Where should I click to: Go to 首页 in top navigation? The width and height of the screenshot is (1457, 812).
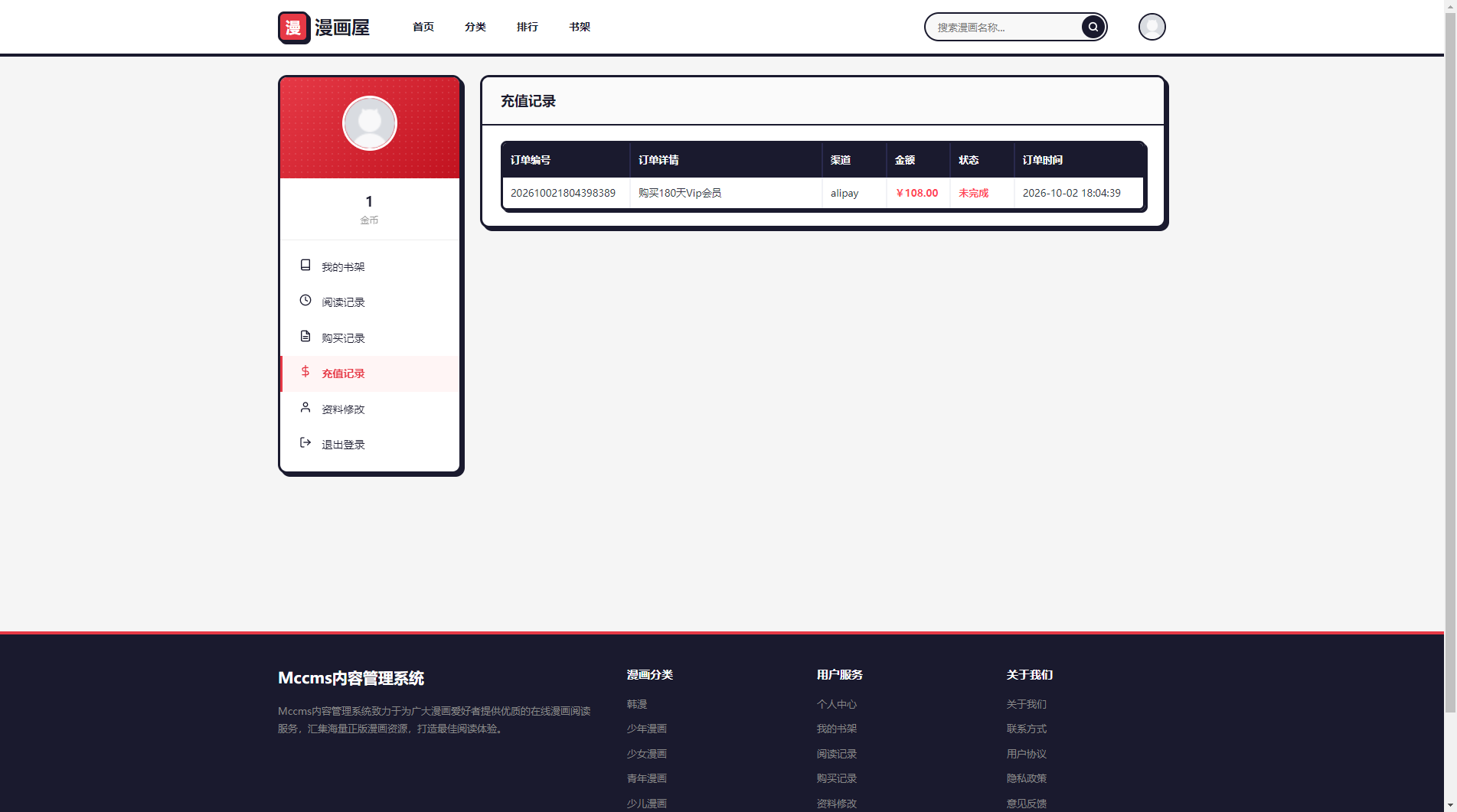[423, 27]
